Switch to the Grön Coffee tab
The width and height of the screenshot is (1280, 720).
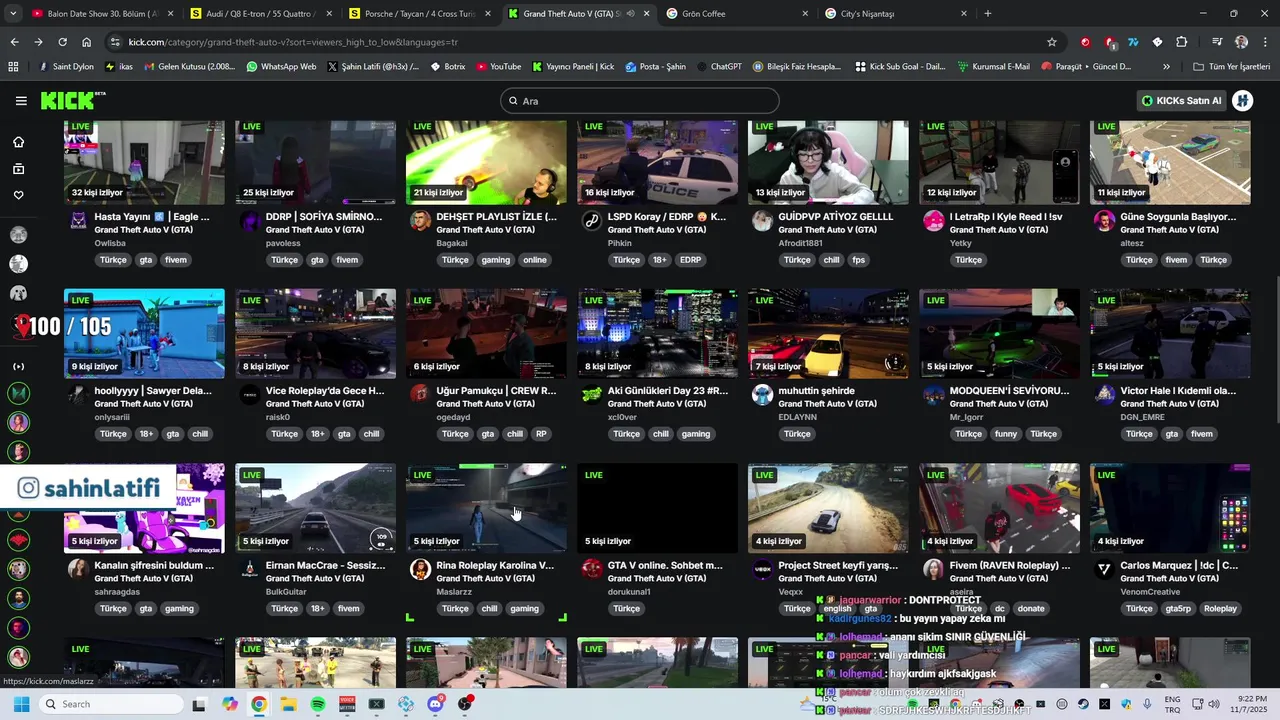click(x=738, y=14)
